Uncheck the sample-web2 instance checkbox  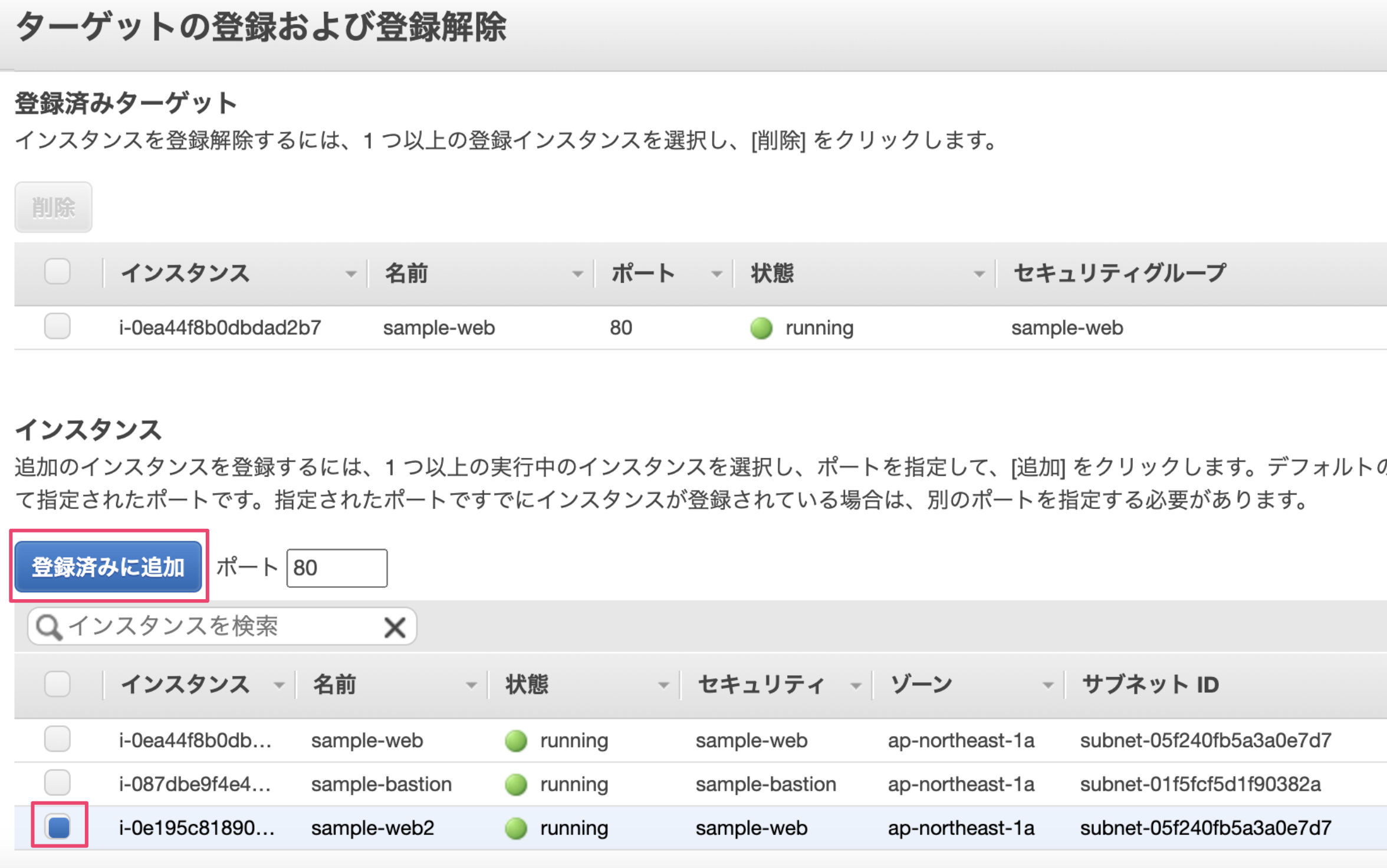tap(58, 827)
